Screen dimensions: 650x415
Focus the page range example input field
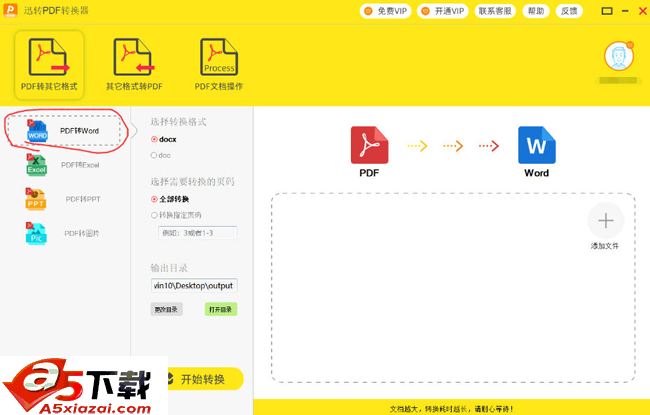tap(197, 233)
